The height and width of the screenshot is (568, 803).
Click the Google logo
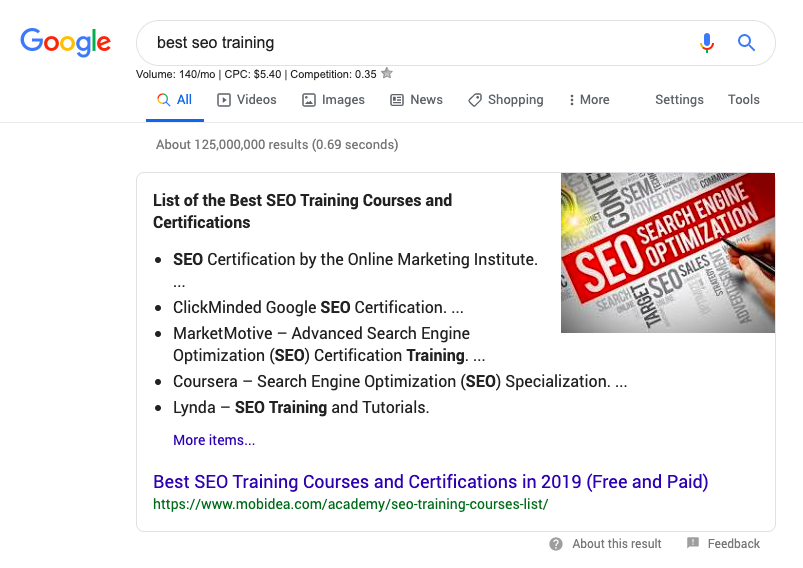click(66, 42)
